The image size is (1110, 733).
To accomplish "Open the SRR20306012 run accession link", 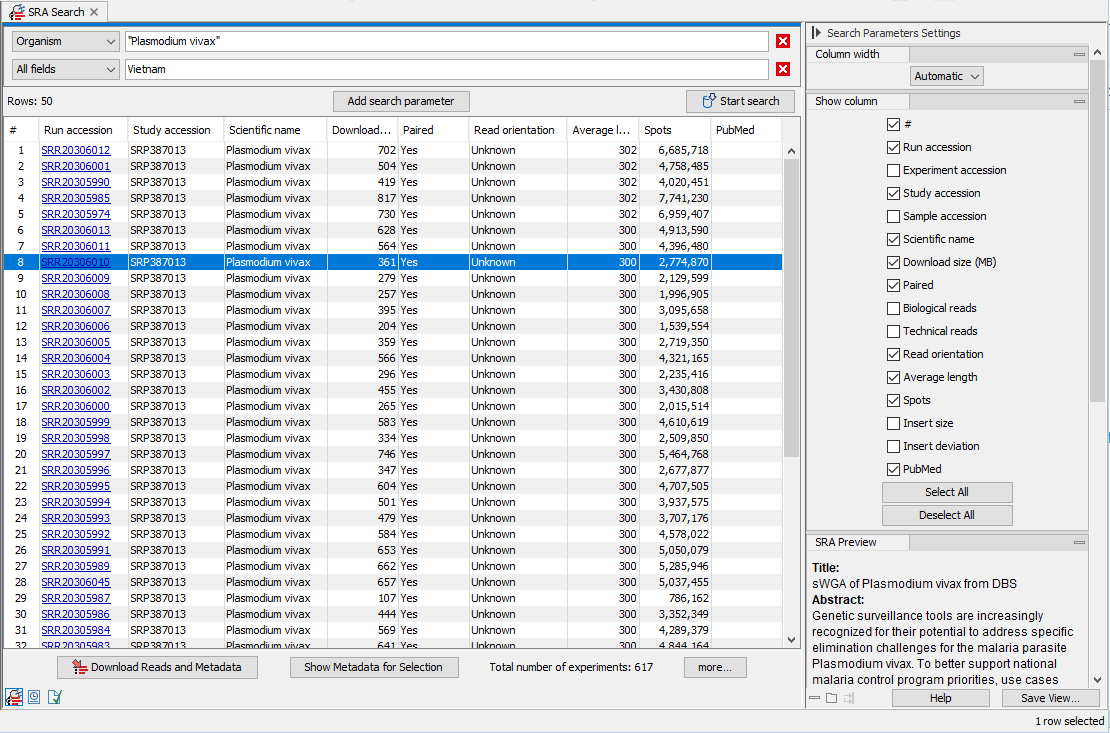I will click(x=76, y=150).
